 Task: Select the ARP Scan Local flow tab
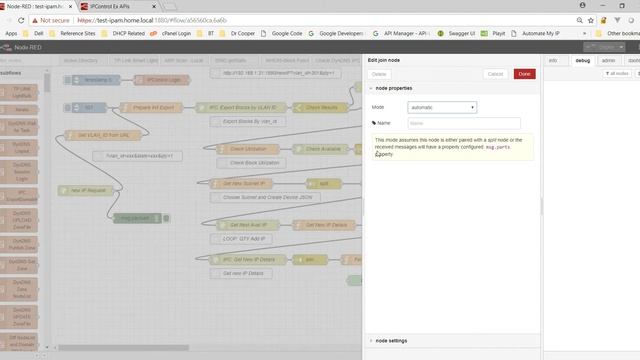click(x=184, y=60)
